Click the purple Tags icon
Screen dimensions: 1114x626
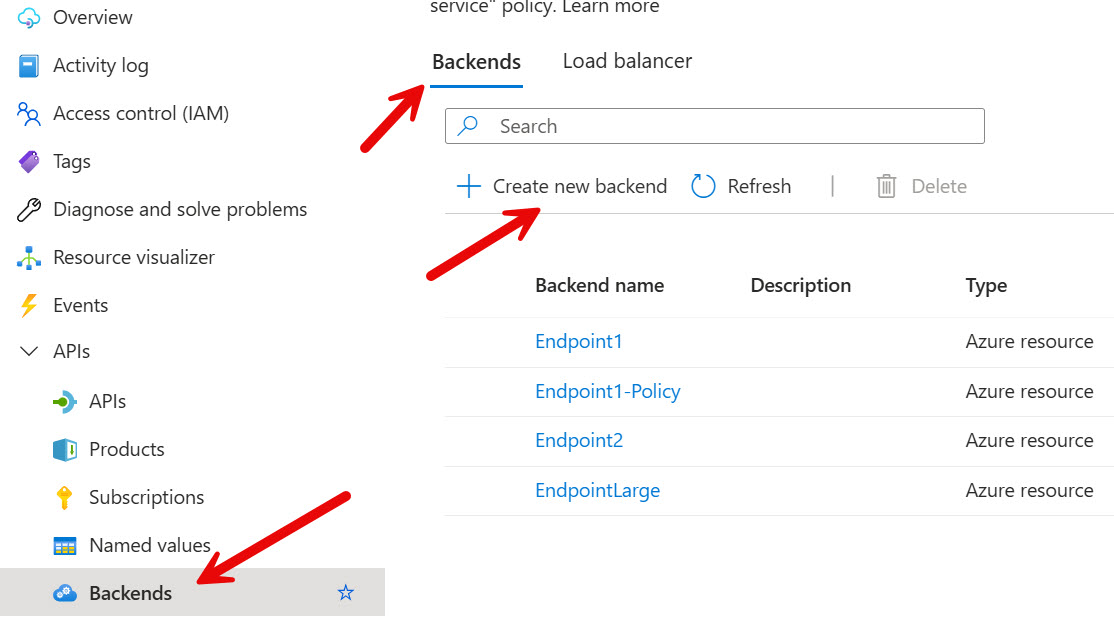pyautogui.click(x=29, y=162)
